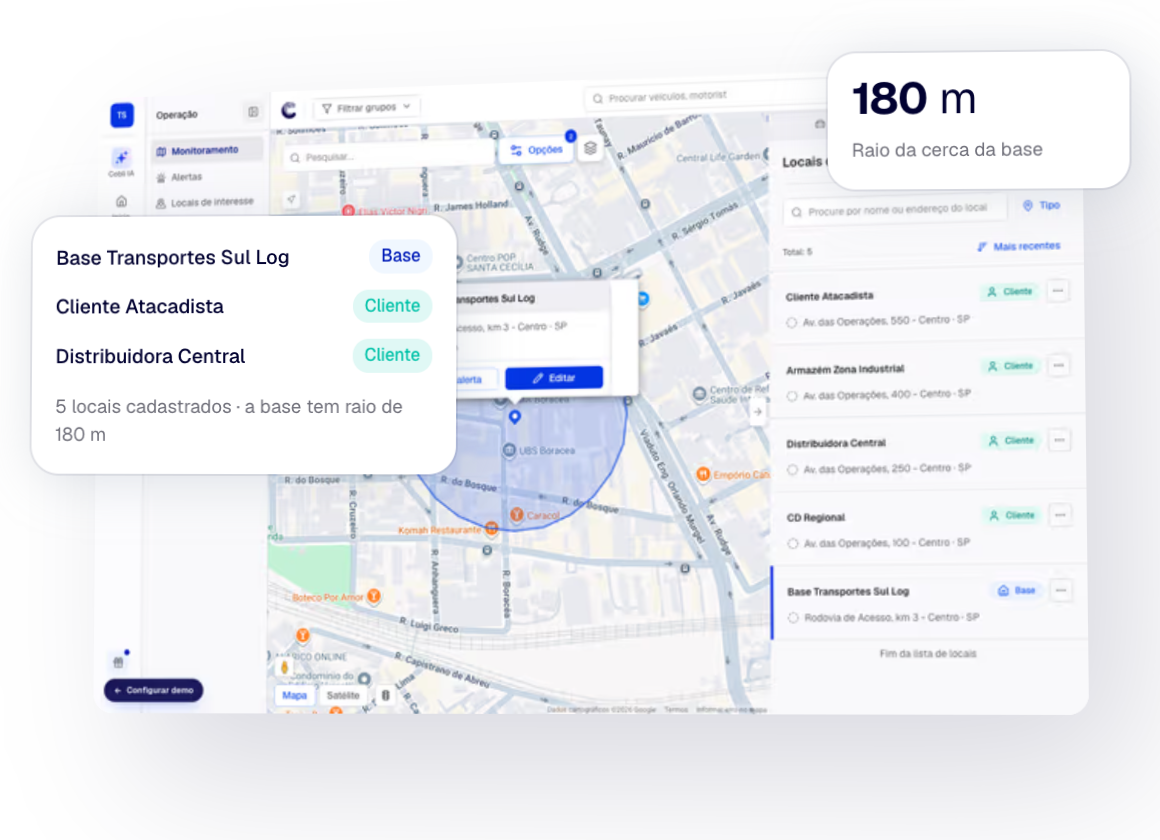Open Locais de interesse in the menu
Image resolution: width=1160 pixels, height=840 pixels.
click(207, 202)
